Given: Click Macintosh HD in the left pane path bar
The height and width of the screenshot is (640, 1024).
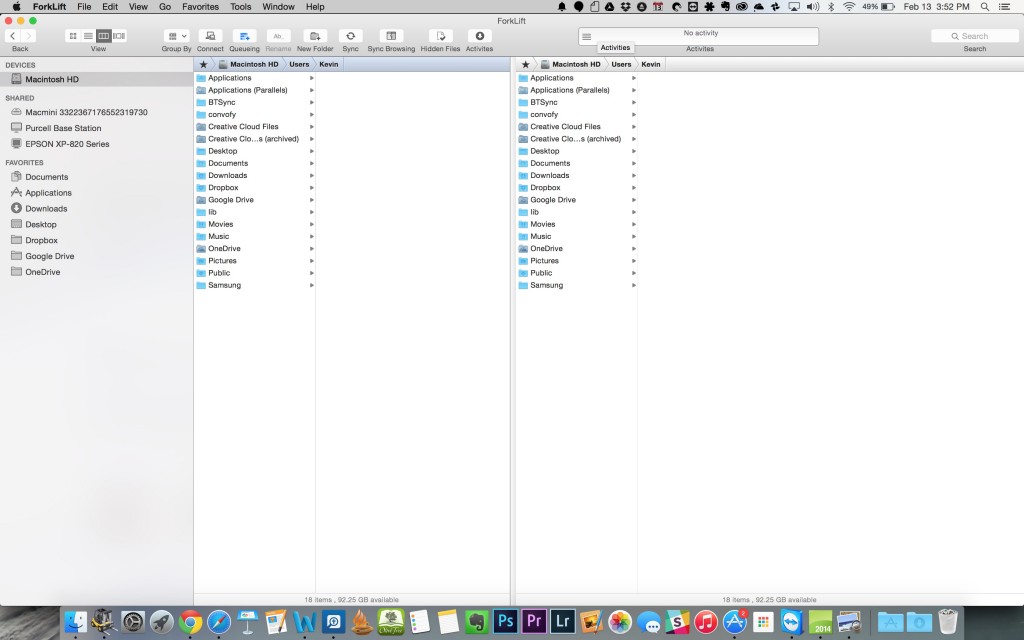Looking at the screenshot, I should [x=254, y=64].
